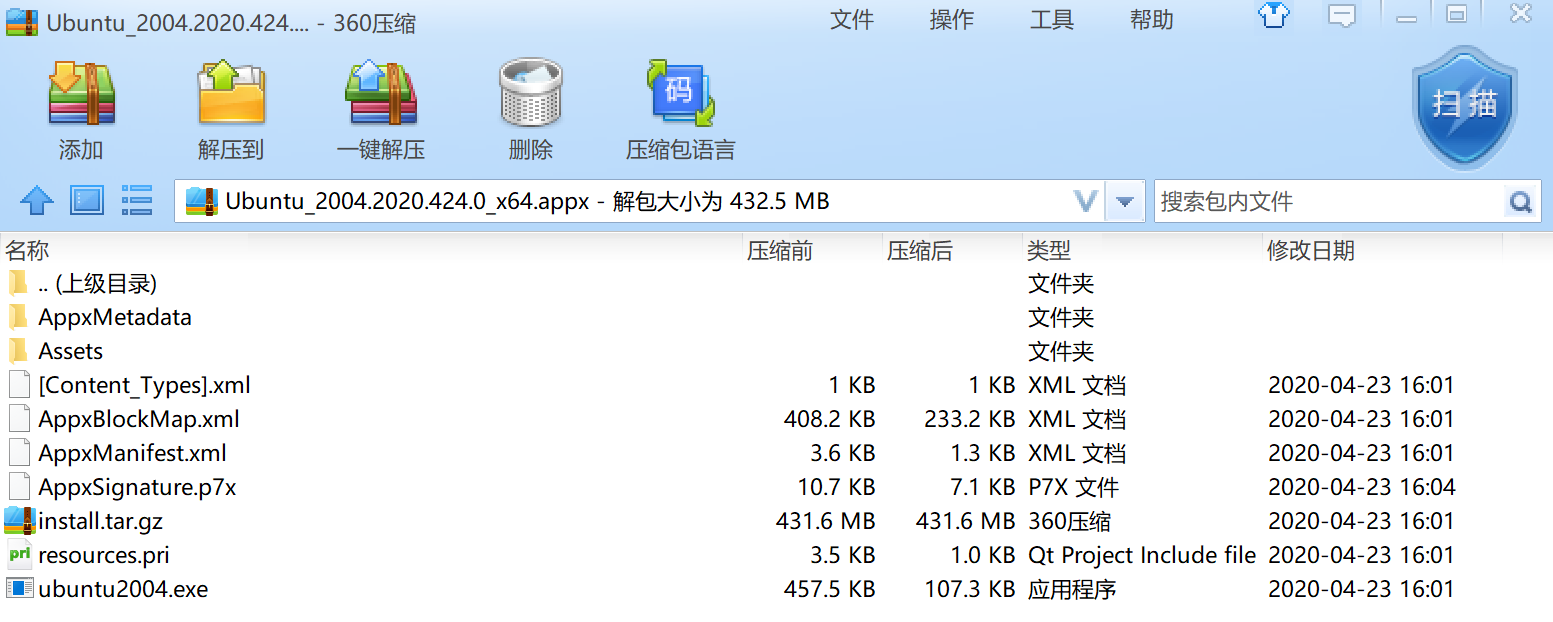Open the feedback speech bubble icon
The width and height of the screenshot is (1553, 622).
(x=1340, y=16)
